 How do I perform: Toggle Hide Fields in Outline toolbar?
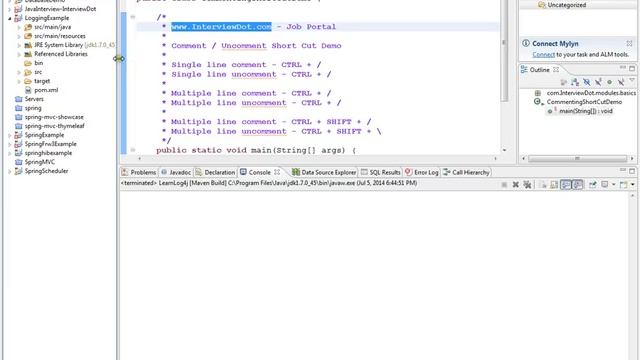tap(587, 82)
